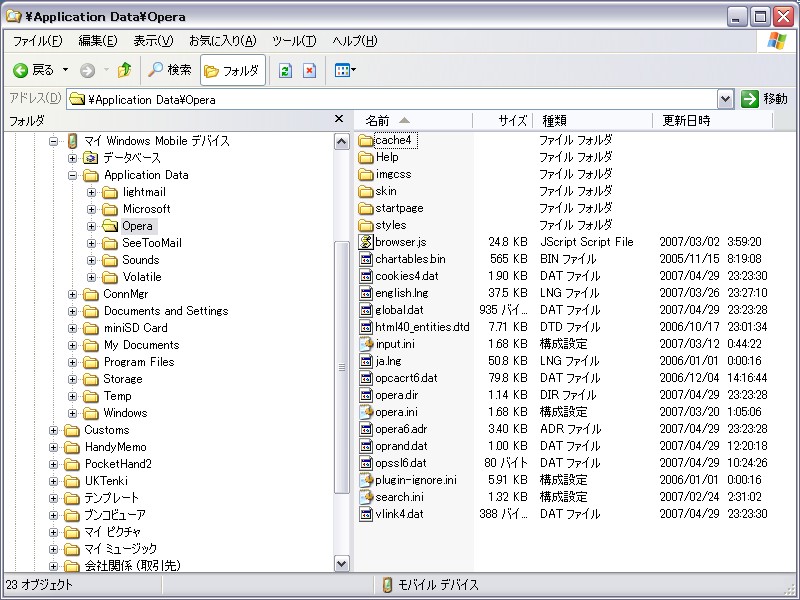
Task: Click the green up-one-level folder icon
Action: 124,70
